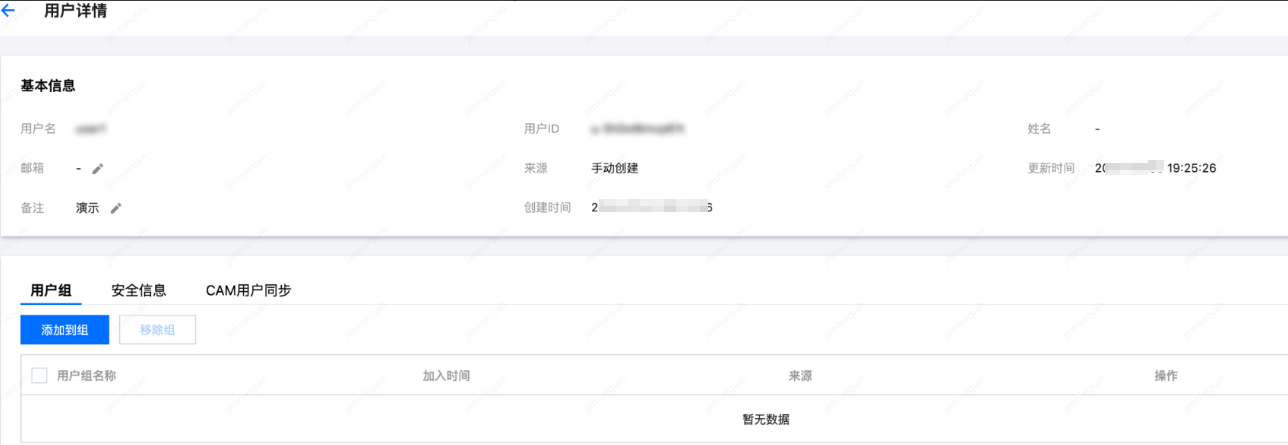The image size is (1288, 445).
Task: Click the 移除组 button
Action: click(x=157, y=330)
